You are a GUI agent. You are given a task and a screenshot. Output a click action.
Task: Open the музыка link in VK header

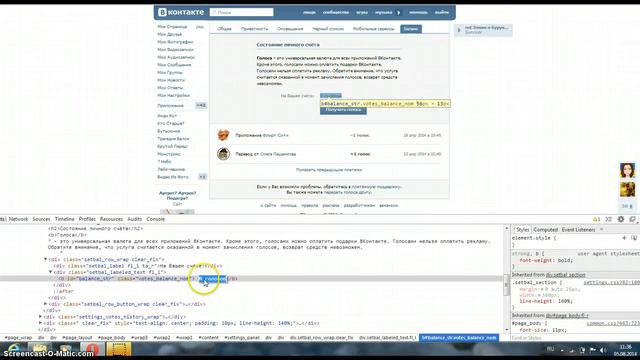pos(383,12)
